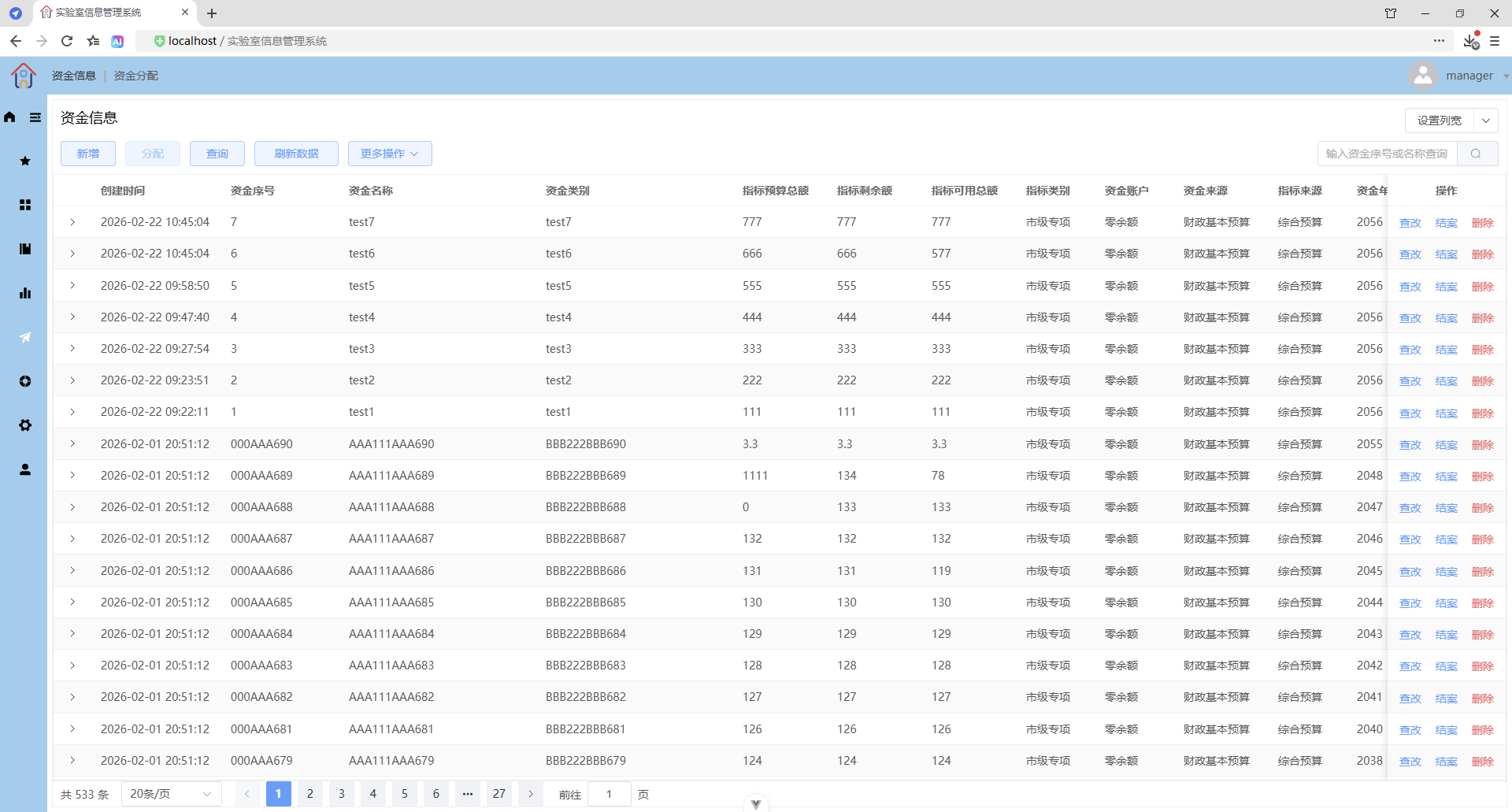Click the search magnifier button
This screenshot has width=1512, height=812.
point(1477,154)
